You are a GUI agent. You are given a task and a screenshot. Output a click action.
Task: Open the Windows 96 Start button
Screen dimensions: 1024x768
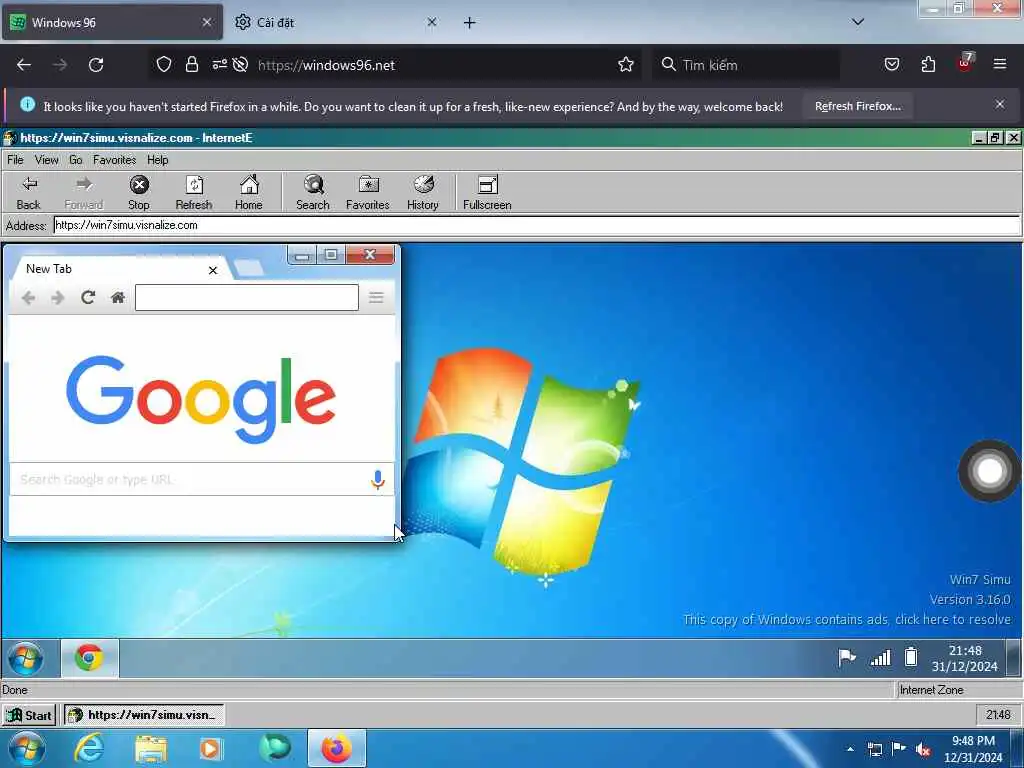[29, 715]
